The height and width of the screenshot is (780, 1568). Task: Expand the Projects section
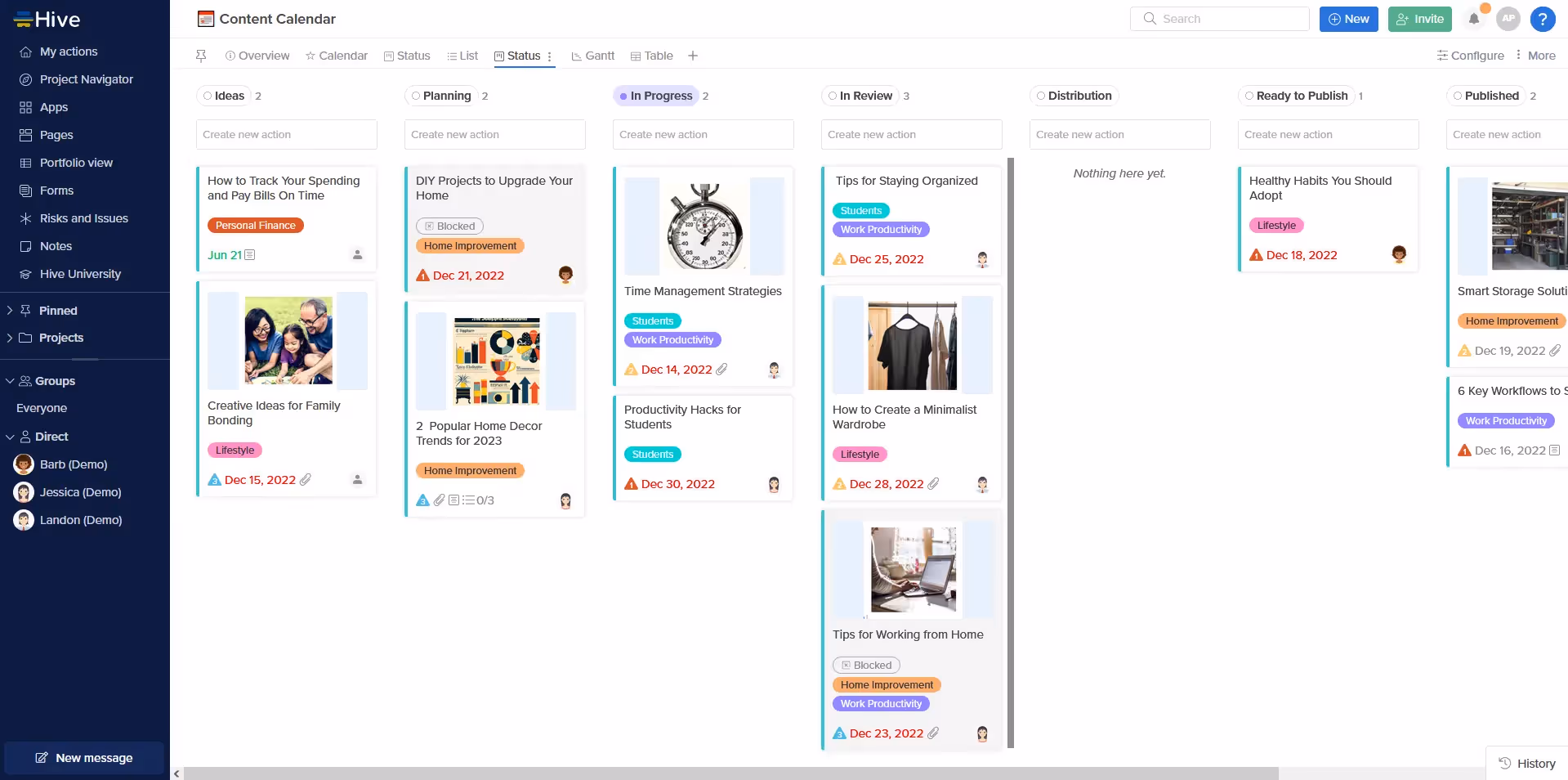tap(10, 338)
